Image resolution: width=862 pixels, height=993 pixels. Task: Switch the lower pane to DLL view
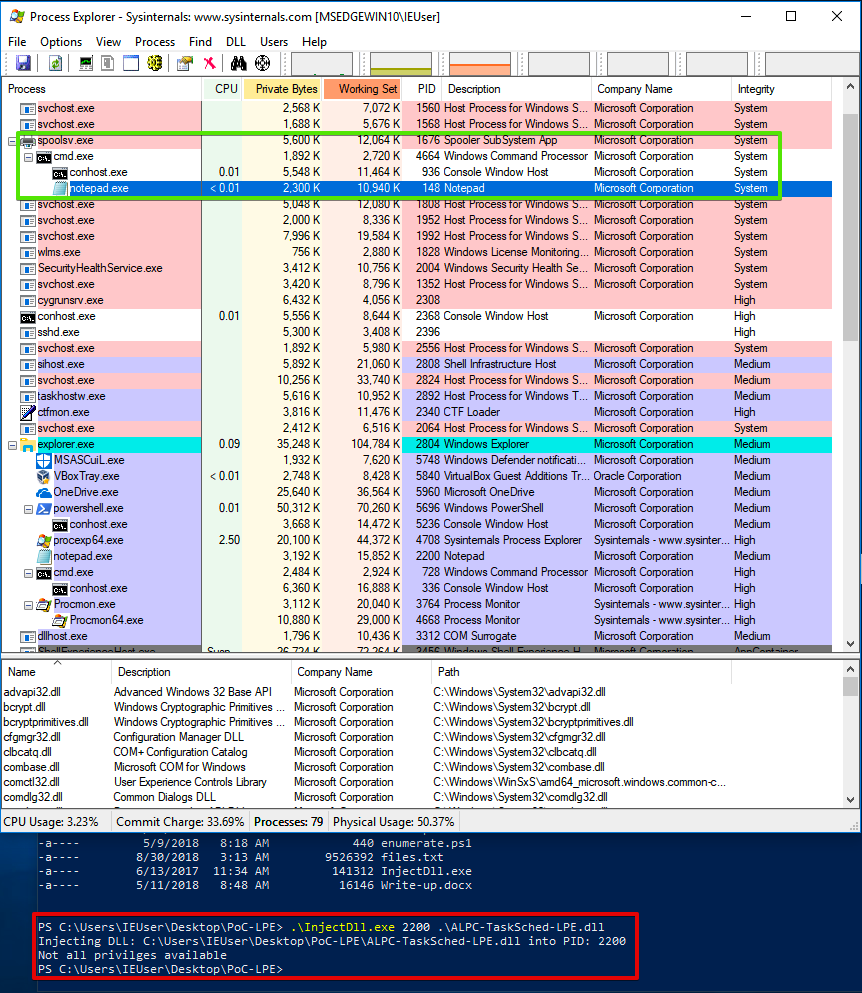click(155, 62)
